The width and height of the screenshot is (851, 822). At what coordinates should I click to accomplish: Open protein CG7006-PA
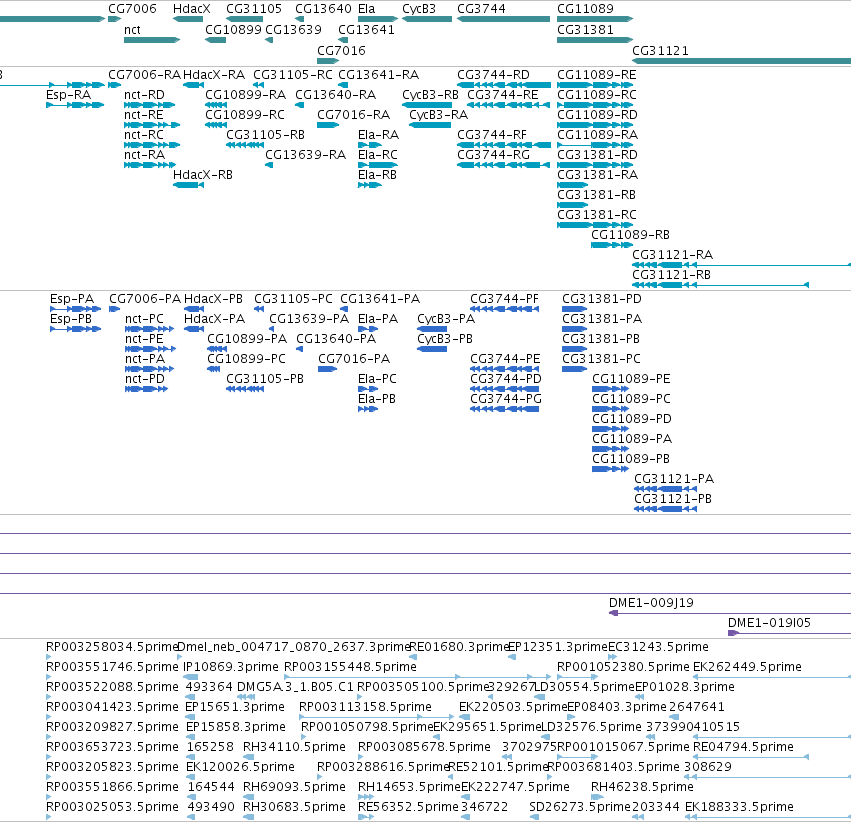pos(145,298)
